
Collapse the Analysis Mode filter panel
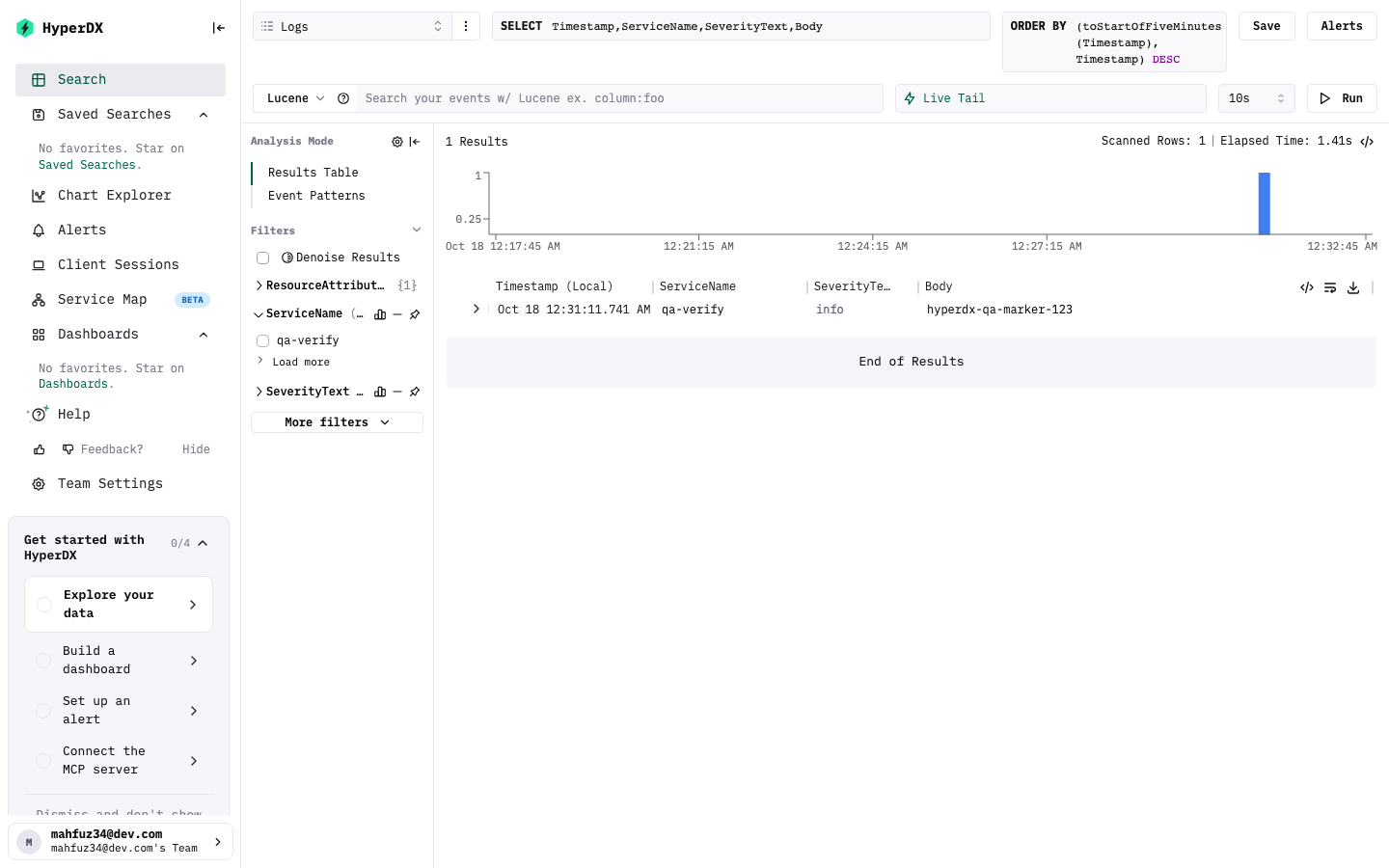415,142
